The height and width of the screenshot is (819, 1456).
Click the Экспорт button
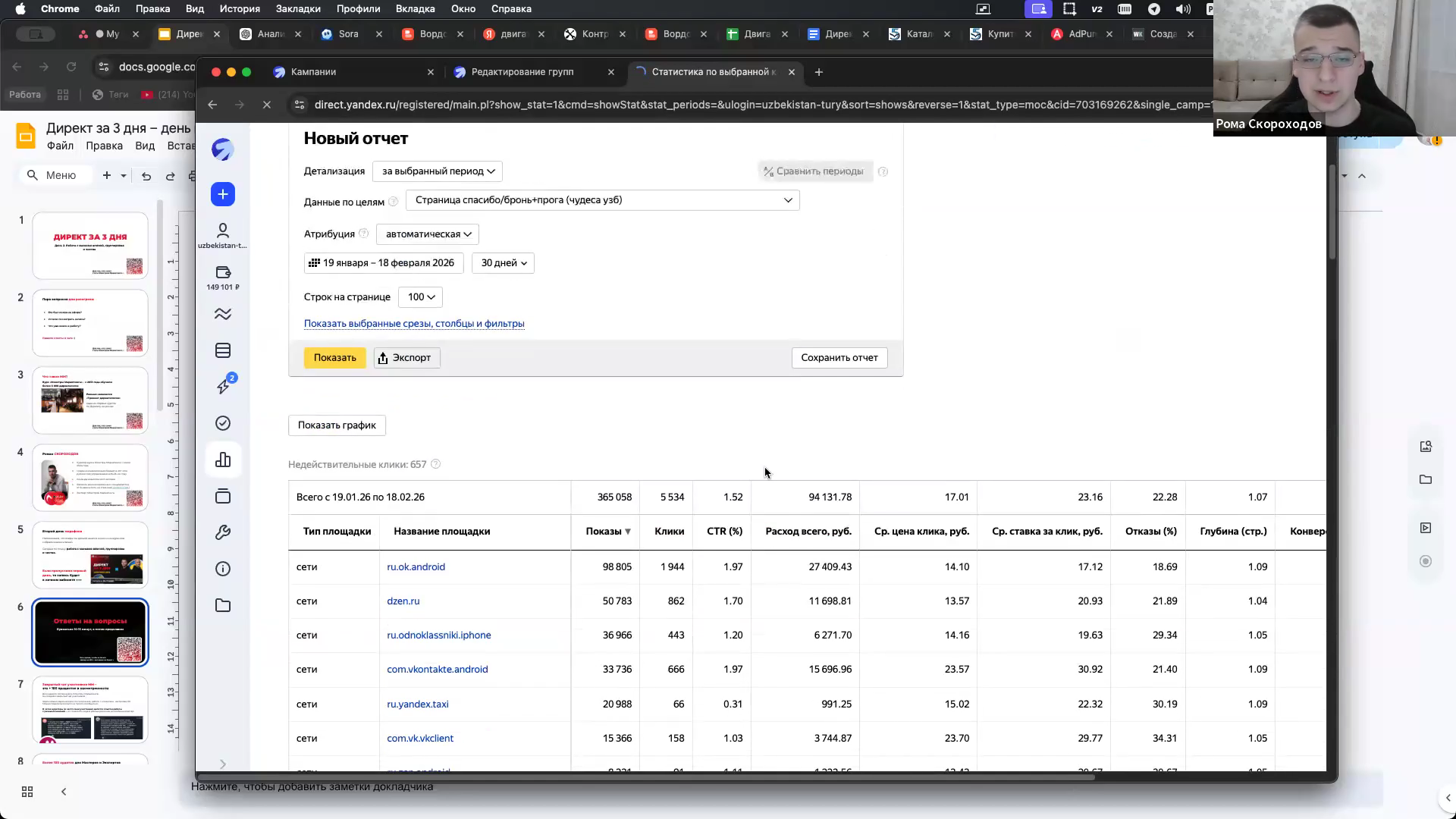(x=407, y=357)
